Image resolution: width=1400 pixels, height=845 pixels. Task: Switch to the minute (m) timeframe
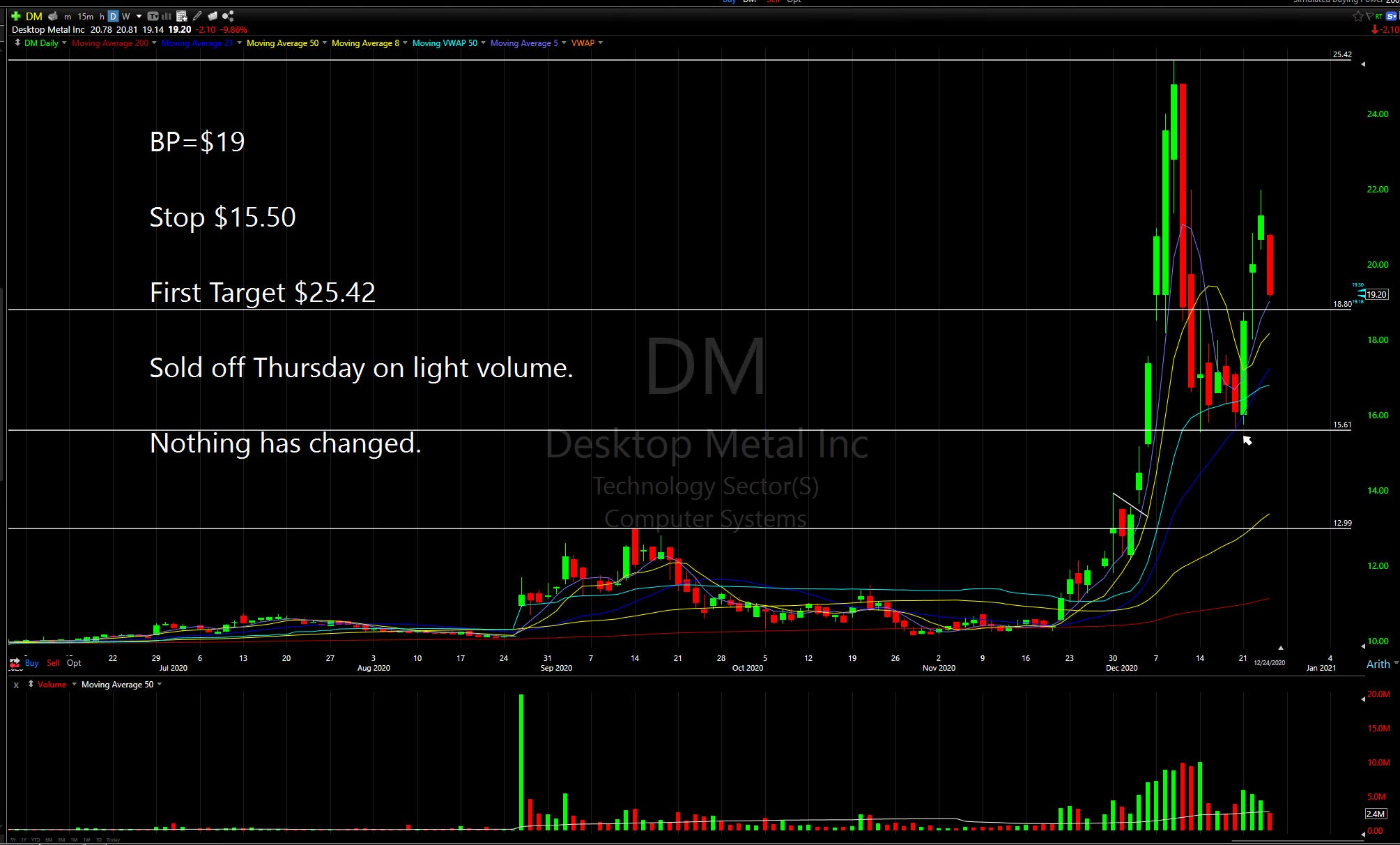(x=68, y=17)
